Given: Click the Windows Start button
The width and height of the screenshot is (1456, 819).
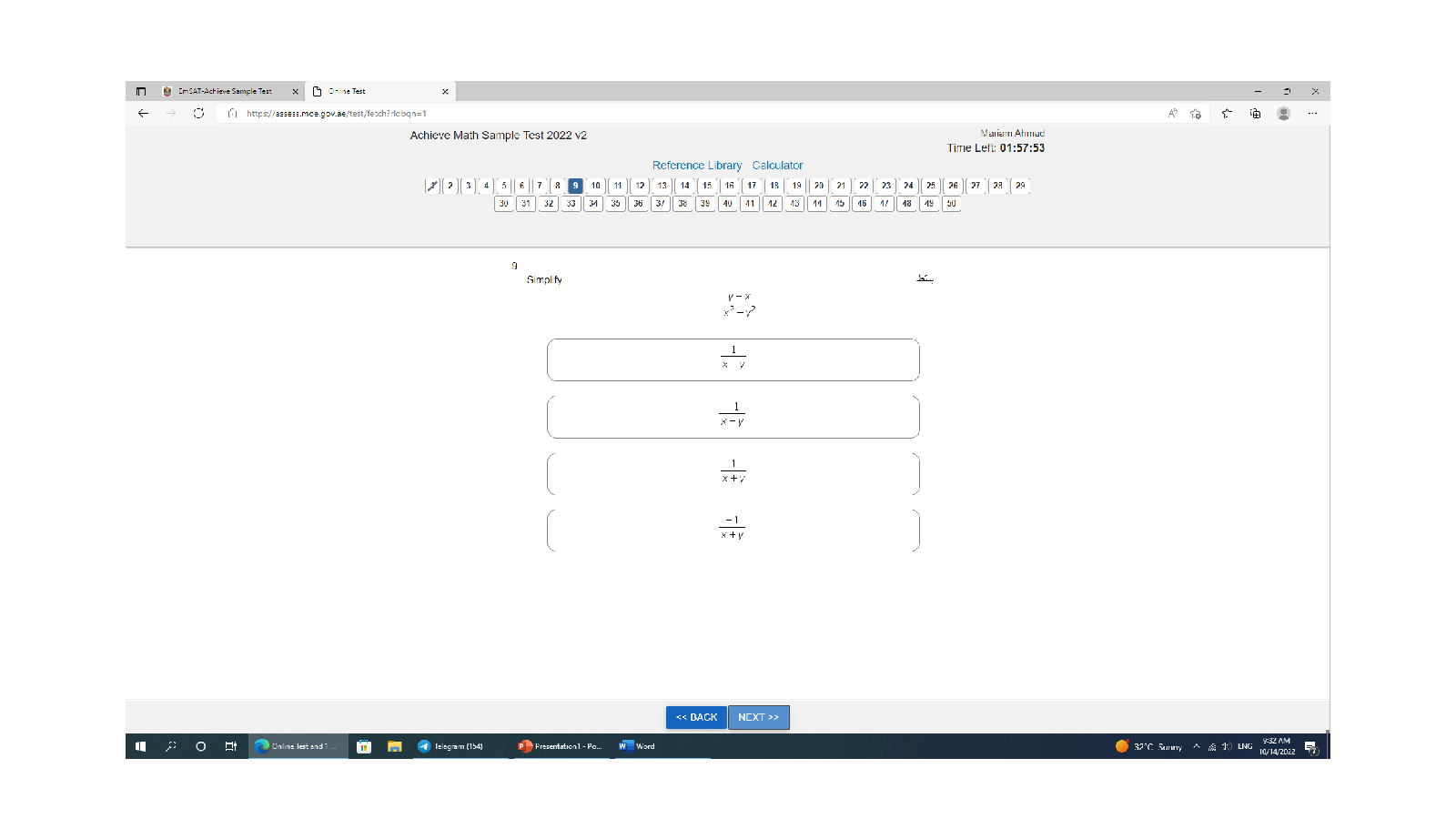Looking at the screenshot, I should pos(140,746).
